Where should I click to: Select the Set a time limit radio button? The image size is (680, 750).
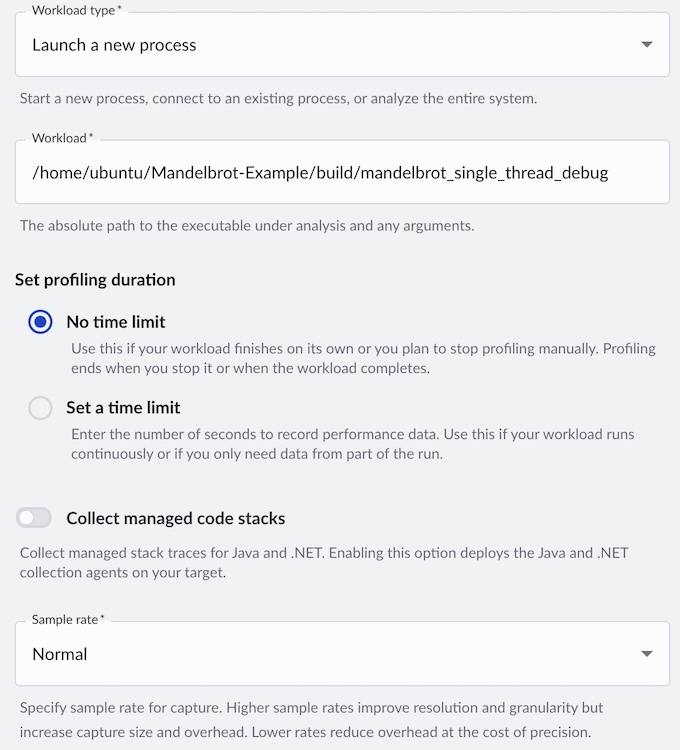40,408
